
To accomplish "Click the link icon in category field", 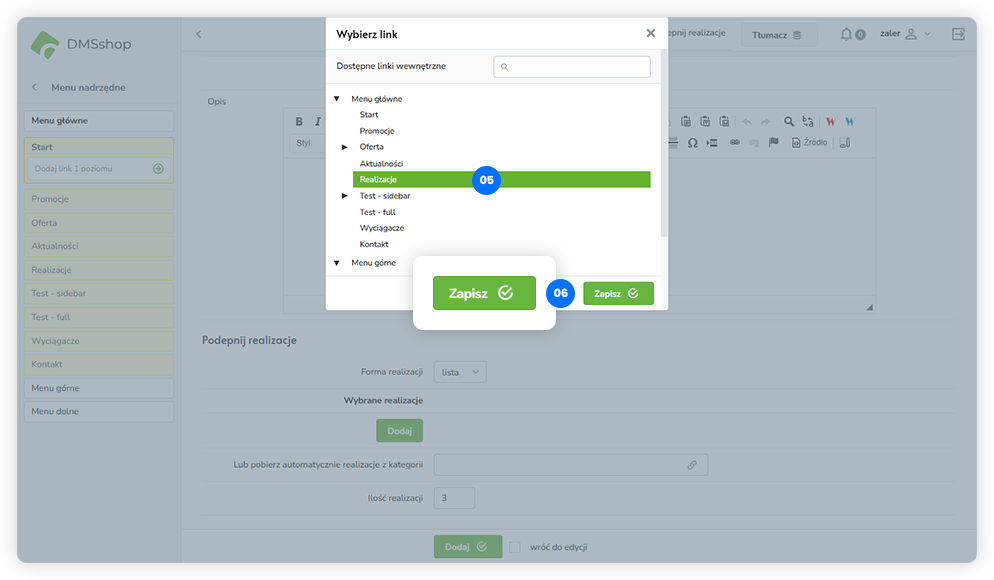I will tap(692, 465).
